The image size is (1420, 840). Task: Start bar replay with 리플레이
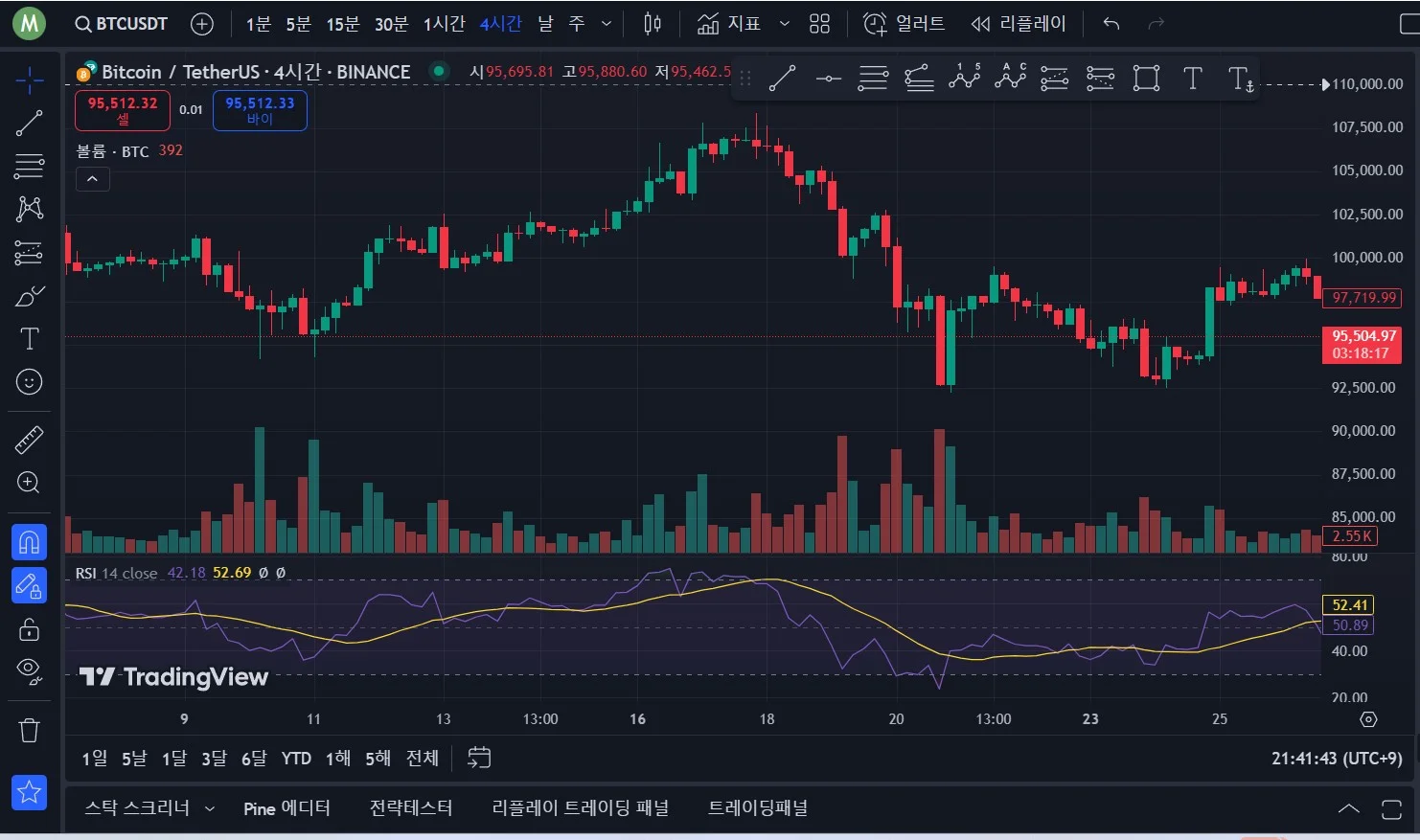point(1018,24)
